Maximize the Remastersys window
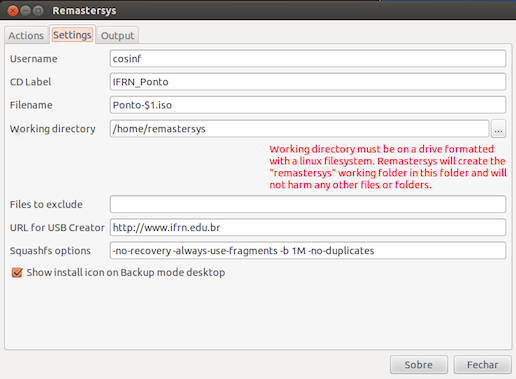This screenshot has width=516, height=379. 38,11
